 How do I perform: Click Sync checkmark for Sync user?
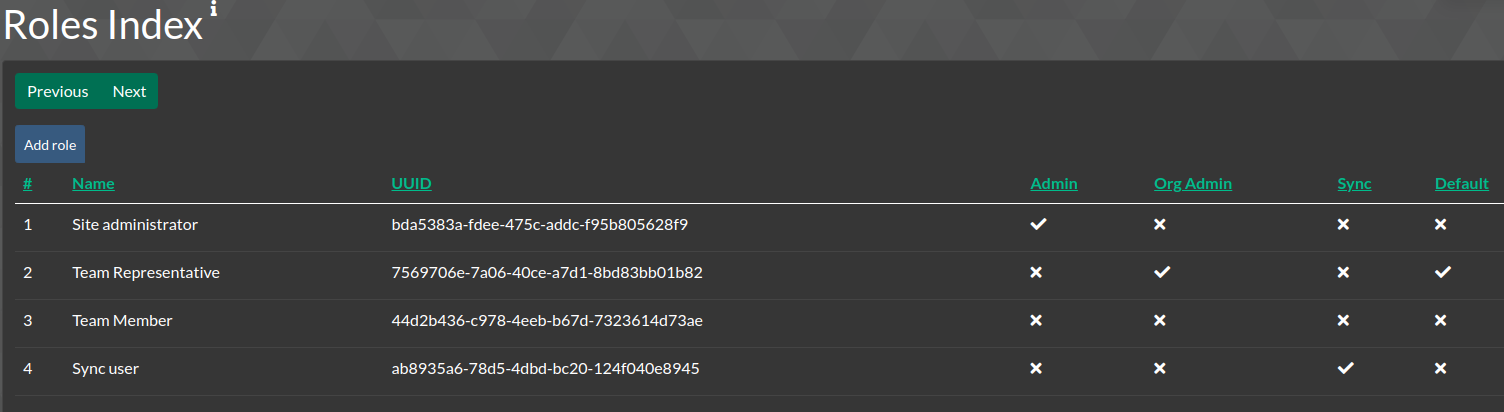coord(1346,368)
